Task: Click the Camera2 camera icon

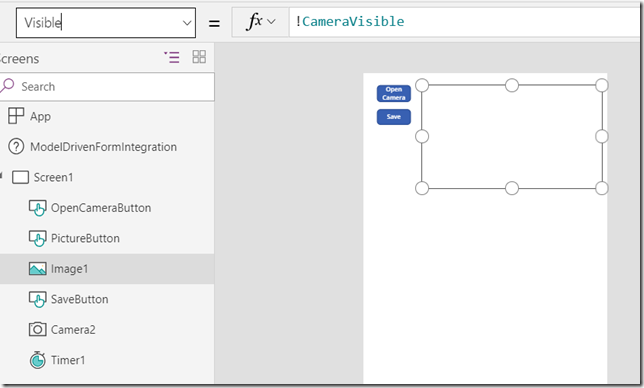Action: 37,329
